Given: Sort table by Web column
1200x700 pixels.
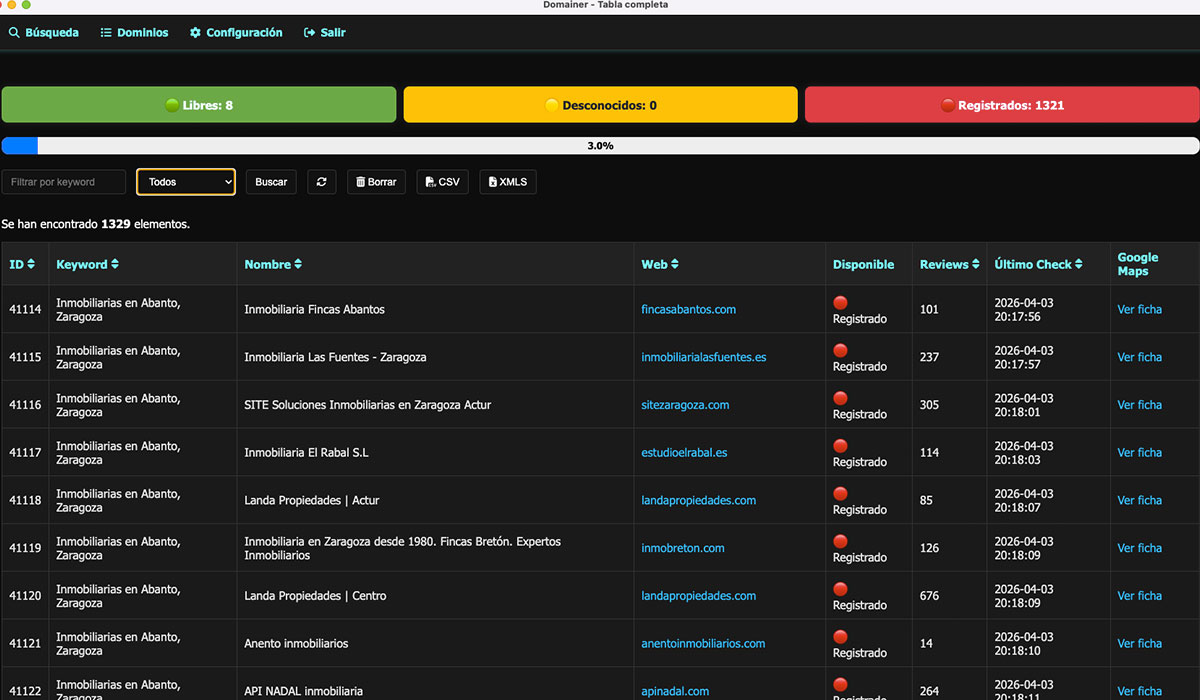Looking at the screenshot, I should click(660, 264).
